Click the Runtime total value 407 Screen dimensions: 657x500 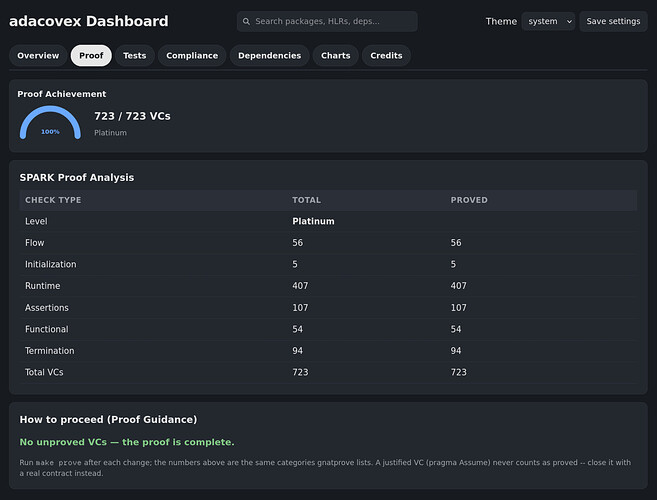pyautogui.click(x=300, y=286)
